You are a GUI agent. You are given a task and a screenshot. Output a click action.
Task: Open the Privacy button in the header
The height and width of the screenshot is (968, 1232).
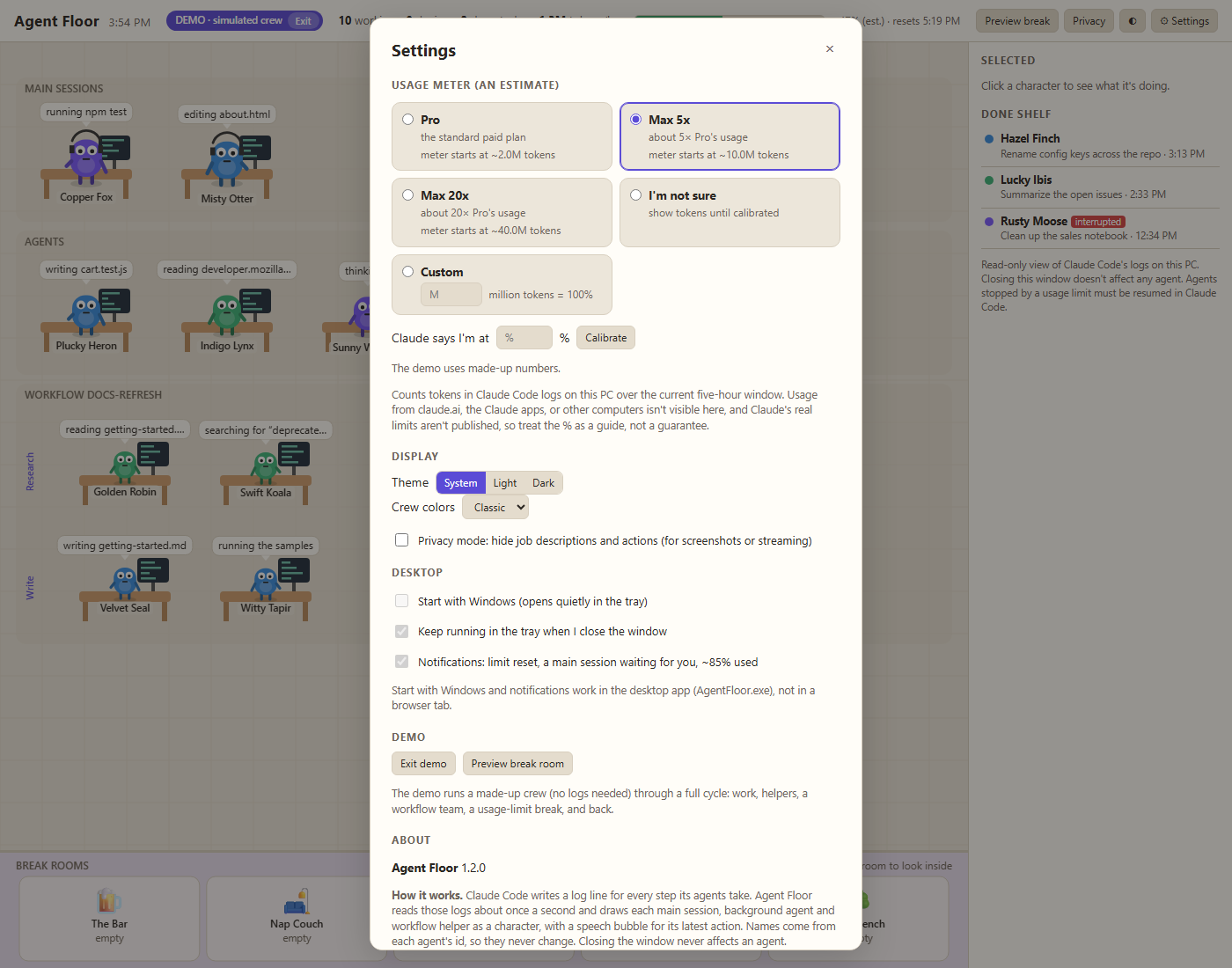point(1089,21)
